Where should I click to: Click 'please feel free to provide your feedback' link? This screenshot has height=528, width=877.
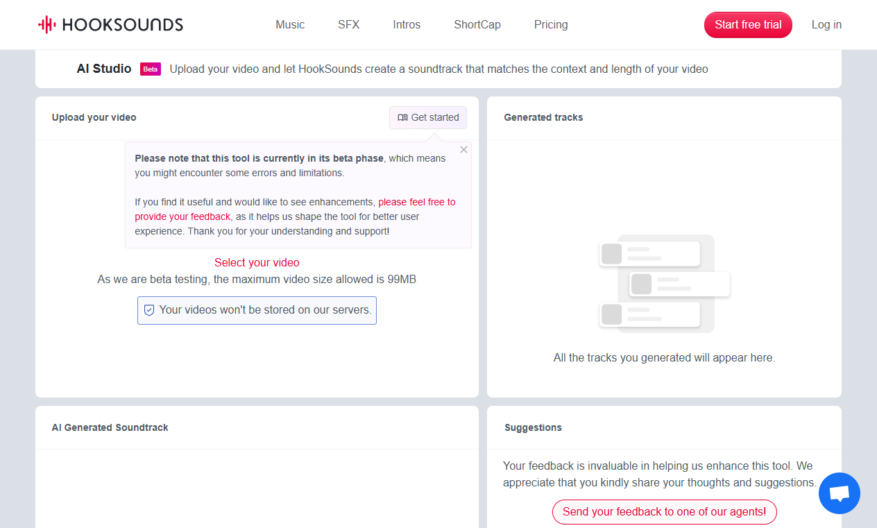295,209
